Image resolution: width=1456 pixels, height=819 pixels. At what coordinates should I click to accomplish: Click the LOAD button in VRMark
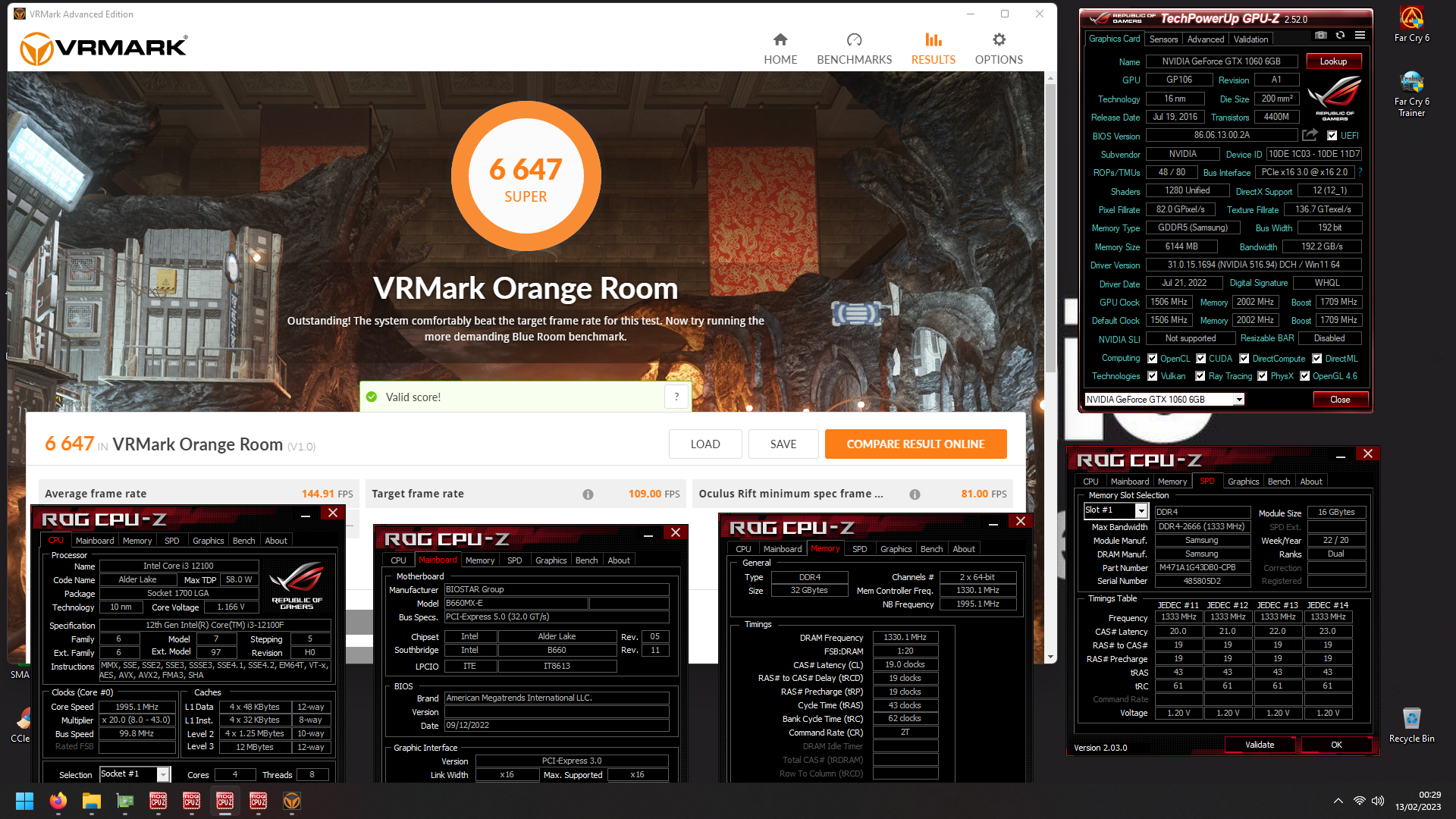click(x=704, y=444)
